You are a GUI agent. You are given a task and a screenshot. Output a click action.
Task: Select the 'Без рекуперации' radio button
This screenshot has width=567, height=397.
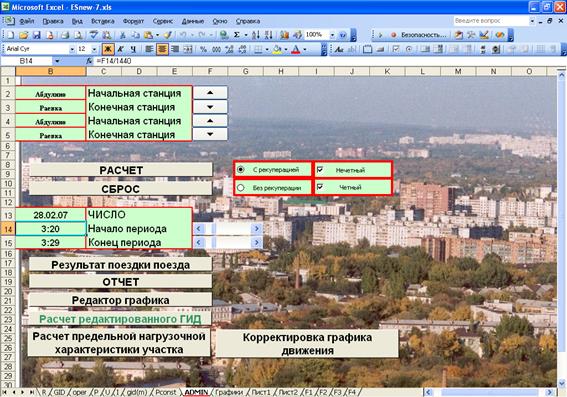click(240, 187)
